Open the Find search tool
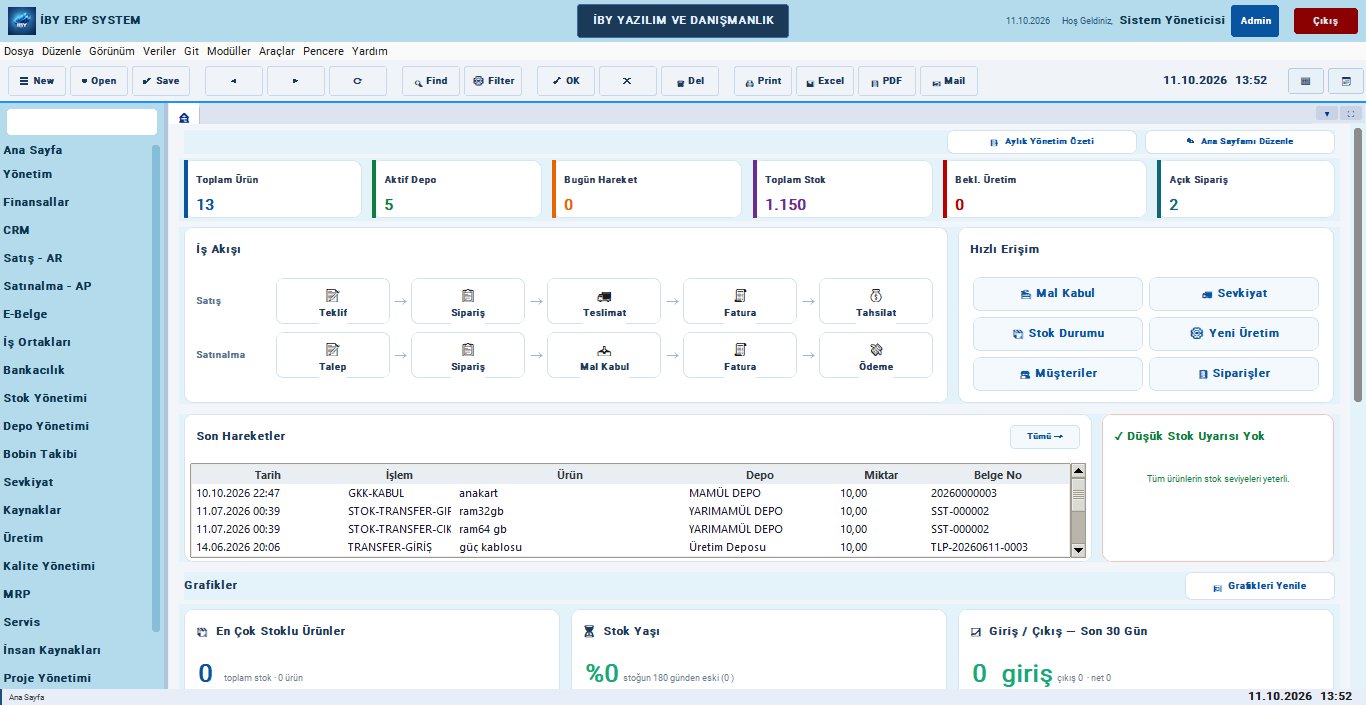This screenshot has width=1366, height=705. pos(431,81)
